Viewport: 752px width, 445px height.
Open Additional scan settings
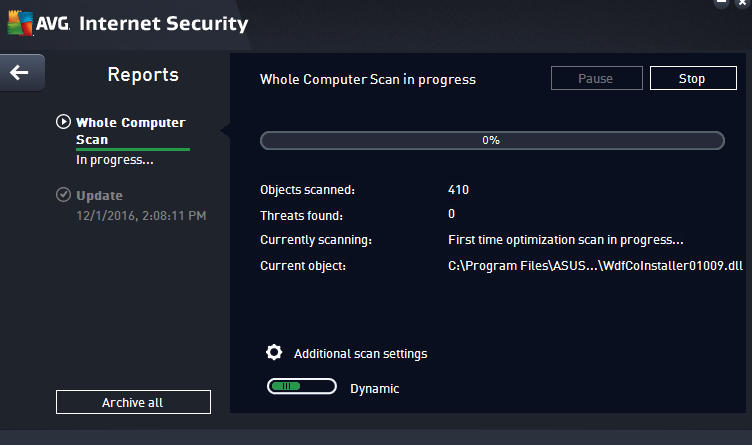pos(360,353)
